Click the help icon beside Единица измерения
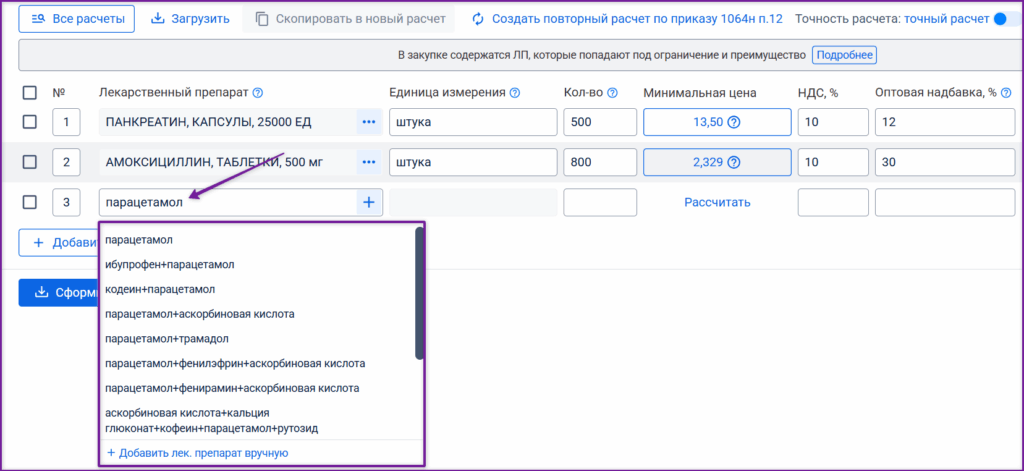The width and height of the screenshot is (1024, 471). click(515, 93)
